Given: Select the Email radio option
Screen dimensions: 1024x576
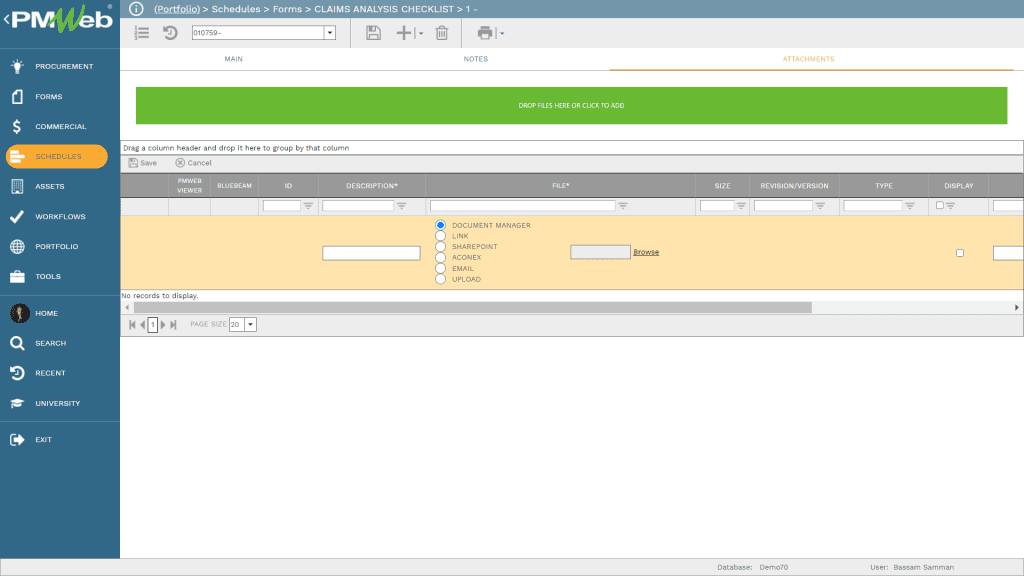Looking at the screenshot, I should click(x=440, y=268).
